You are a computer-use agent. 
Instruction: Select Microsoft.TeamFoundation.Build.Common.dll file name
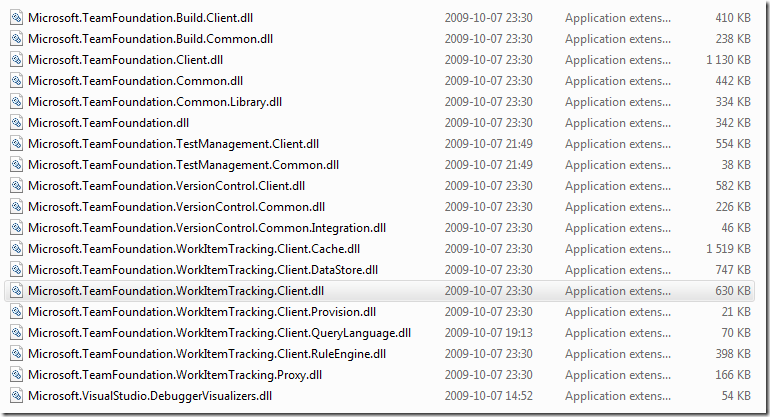pyautogui.click(x=150, y=39)
